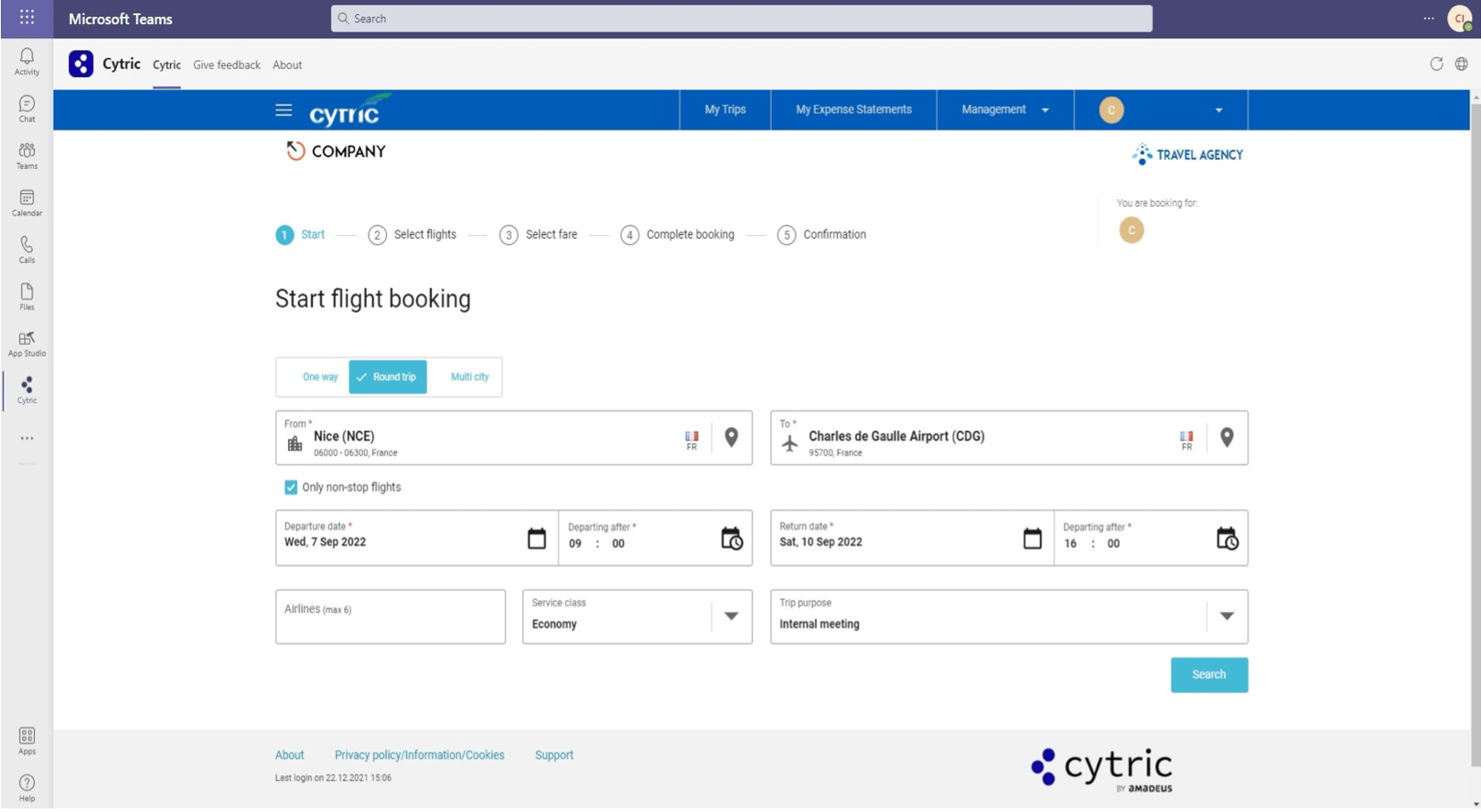The height and width of the screenshot is (812, 1481).
Task: Expand the Management menu in the blue bar
Action: point(1004,109)
